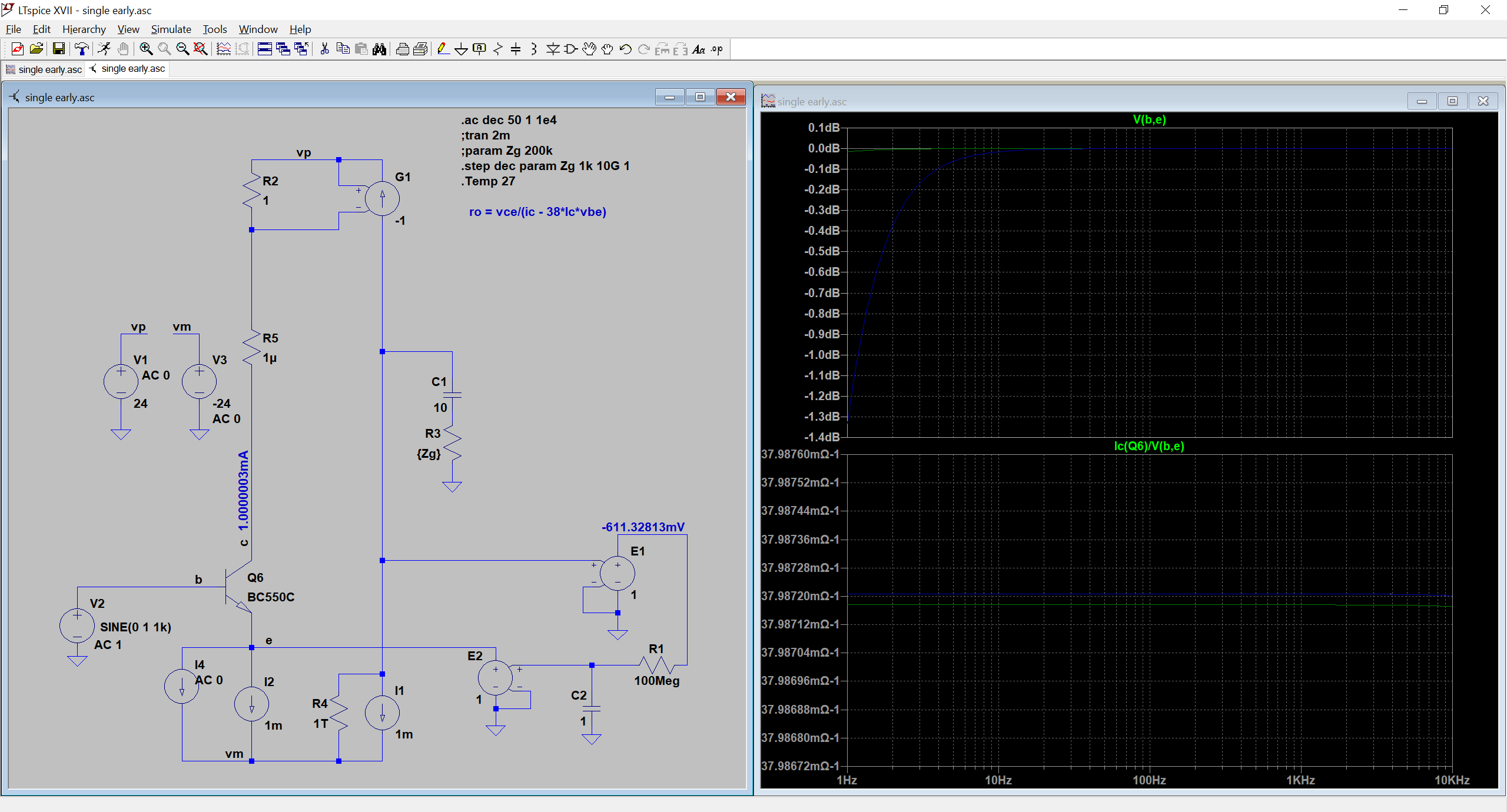The height and width of the screenshot is (812, 1507).
Task: Click the Print Setup icon
Action: pos(403,49)
